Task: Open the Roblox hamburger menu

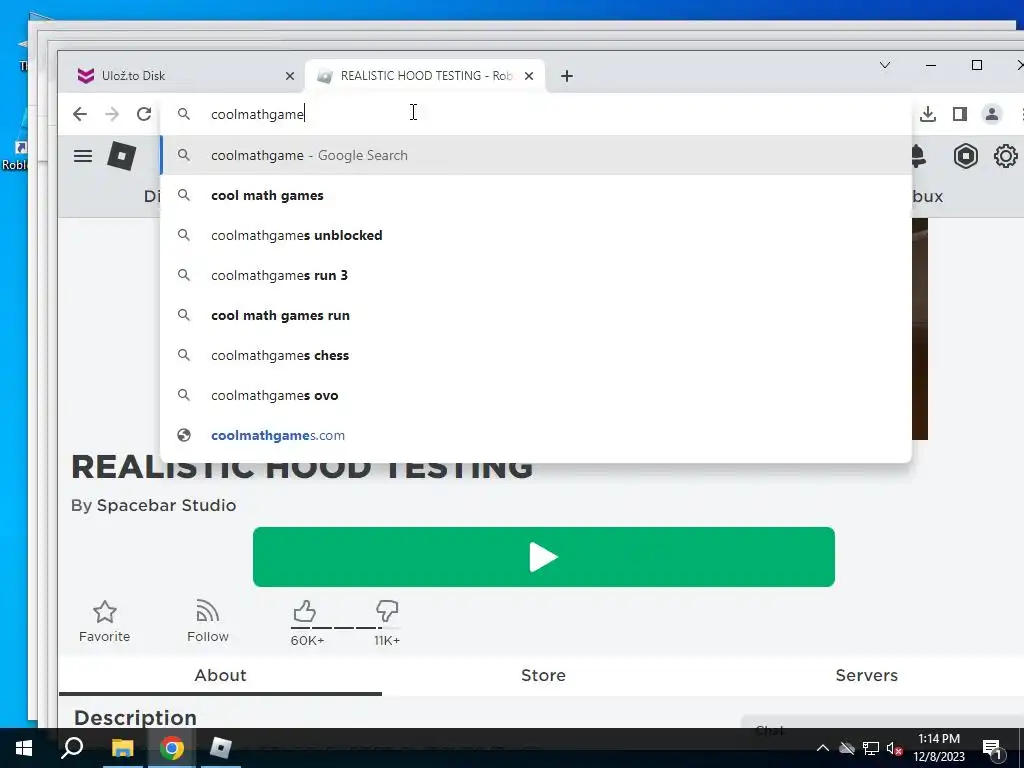Action: (83, 156)
